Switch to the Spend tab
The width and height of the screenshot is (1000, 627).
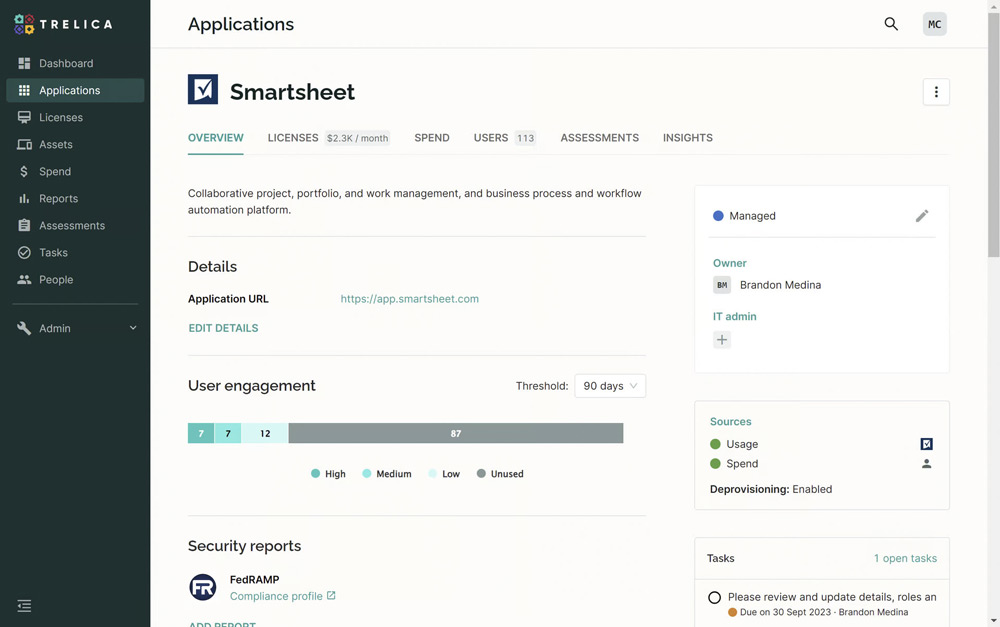[x=432, y=138]
